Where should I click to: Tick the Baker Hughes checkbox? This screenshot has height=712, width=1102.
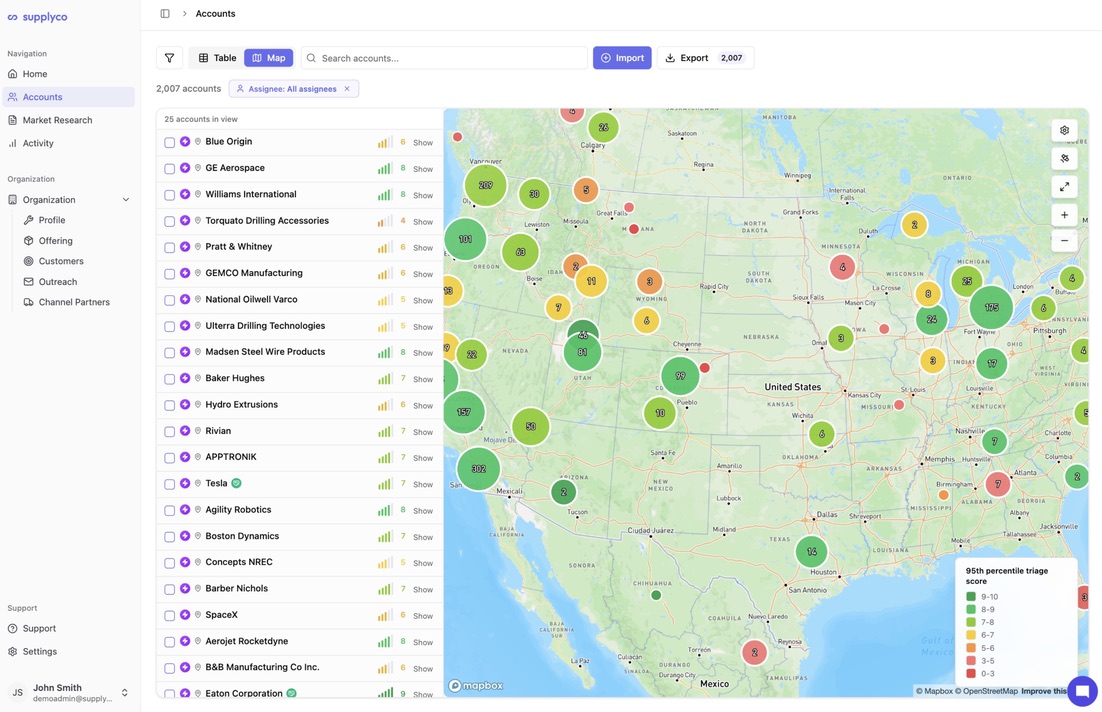point(169,379)
